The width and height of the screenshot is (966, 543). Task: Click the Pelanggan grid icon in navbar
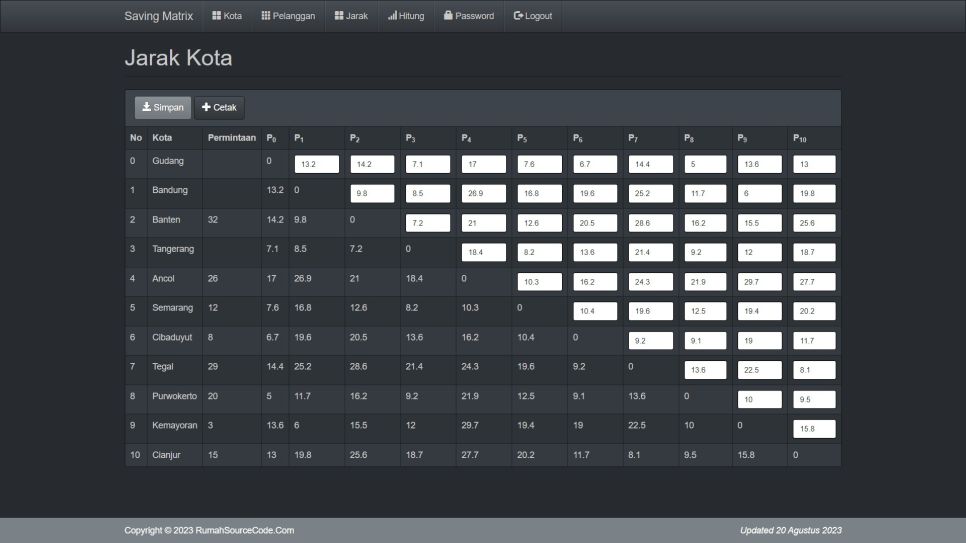(266, 16)
